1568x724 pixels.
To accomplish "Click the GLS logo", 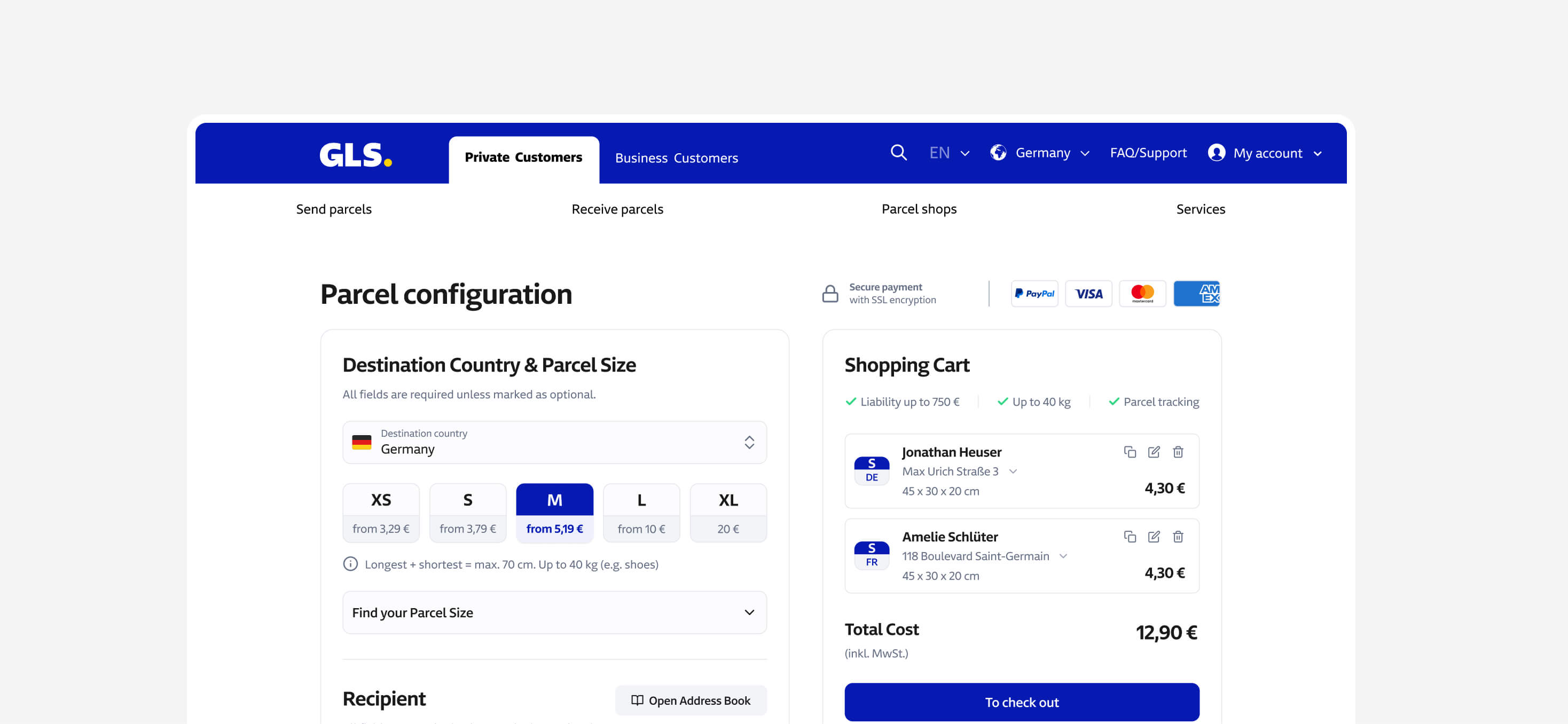I will (x=356, y=154).
